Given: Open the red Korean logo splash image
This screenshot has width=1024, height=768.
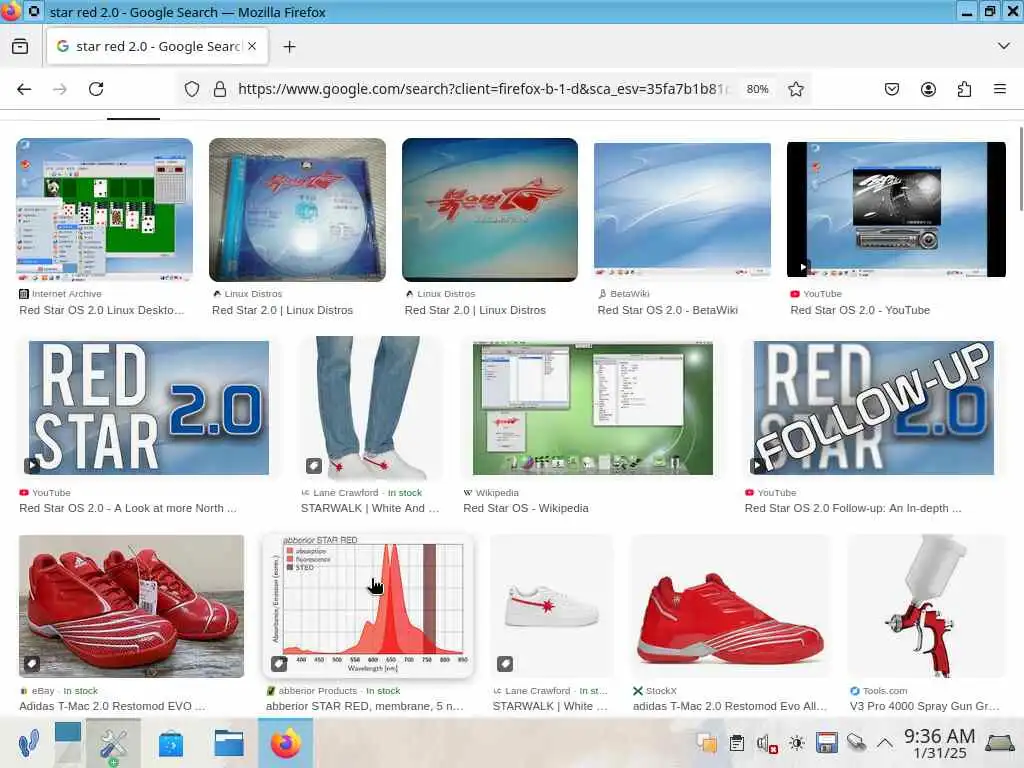Looking at the screenshot, I should (x=490, y=210).
